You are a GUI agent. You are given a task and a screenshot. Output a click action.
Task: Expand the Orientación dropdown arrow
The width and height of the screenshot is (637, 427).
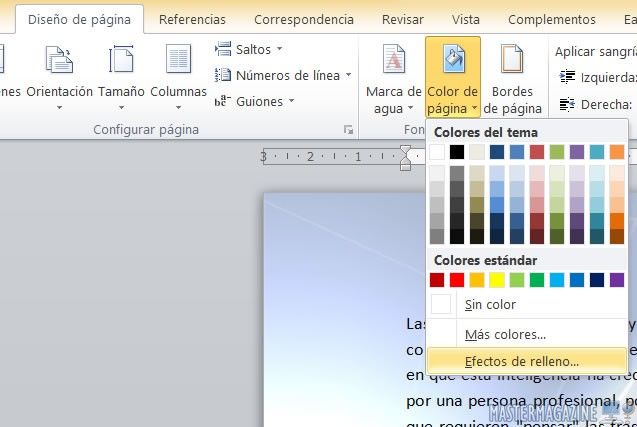(59, 108)
